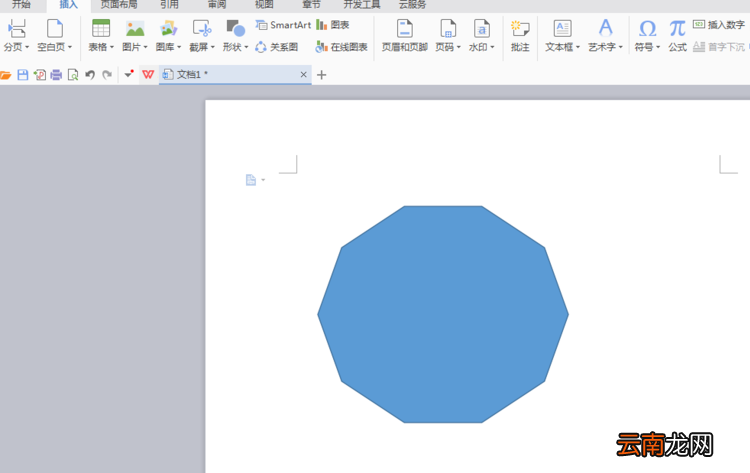The image size is (750, 473).
Task: Expand the 分页 dropdown arrow
Action: tap(27, 47)
